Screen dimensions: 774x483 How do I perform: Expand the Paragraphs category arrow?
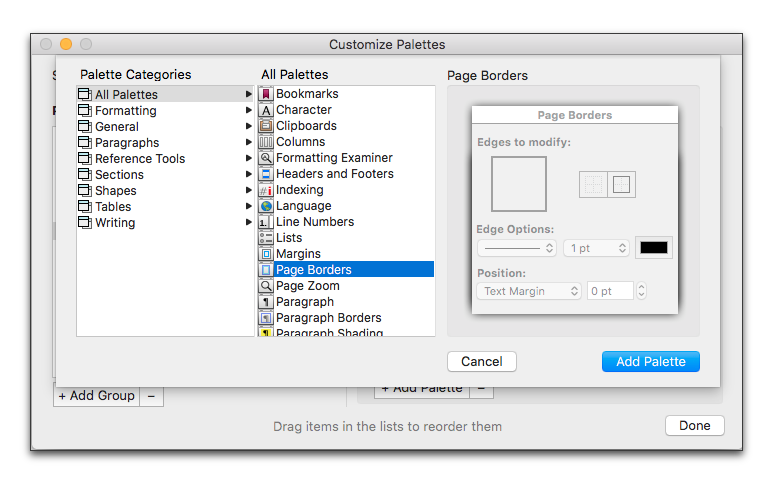(248, 142)
